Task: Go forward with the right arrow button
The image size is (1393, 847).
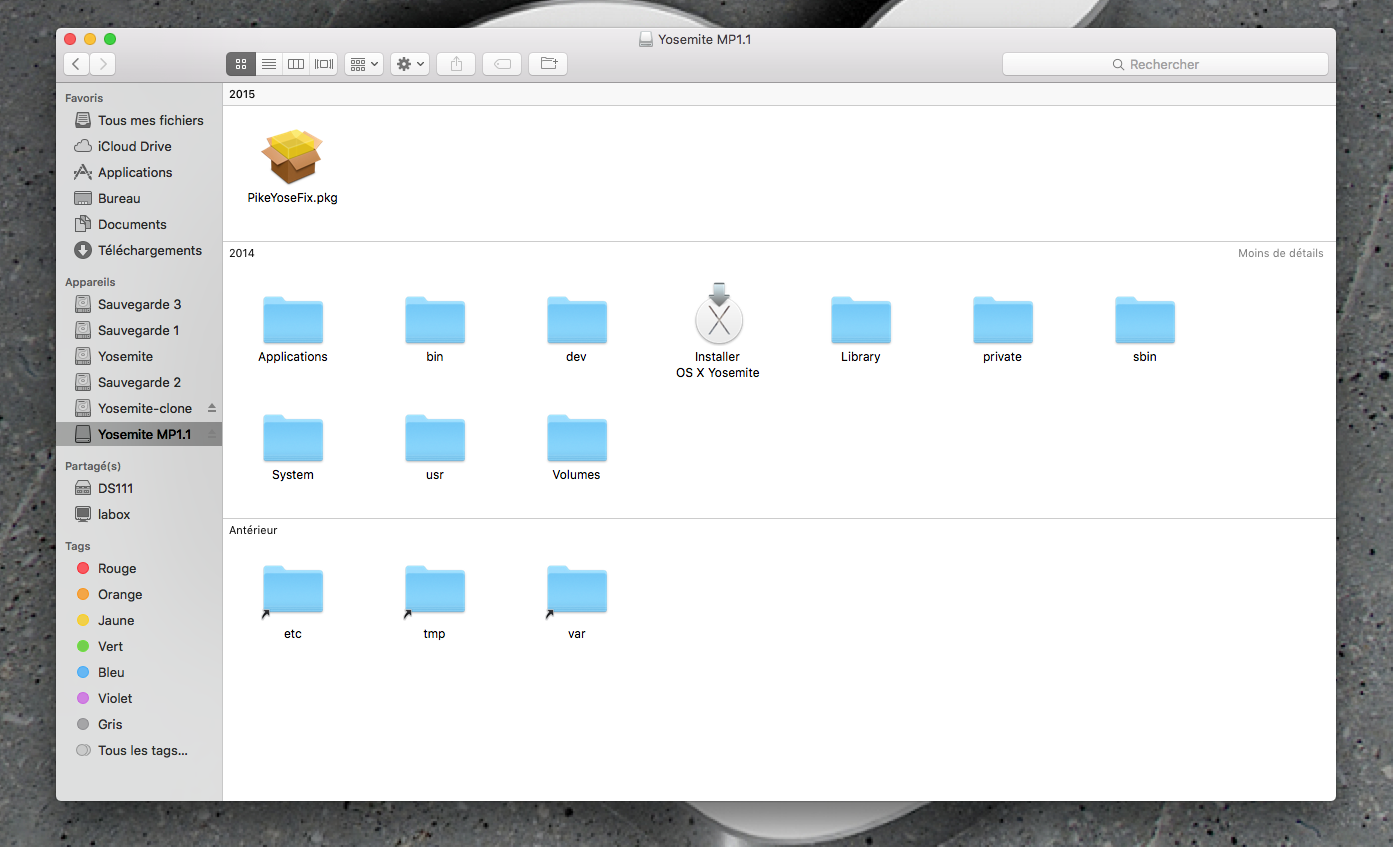Action: [102, 64]
